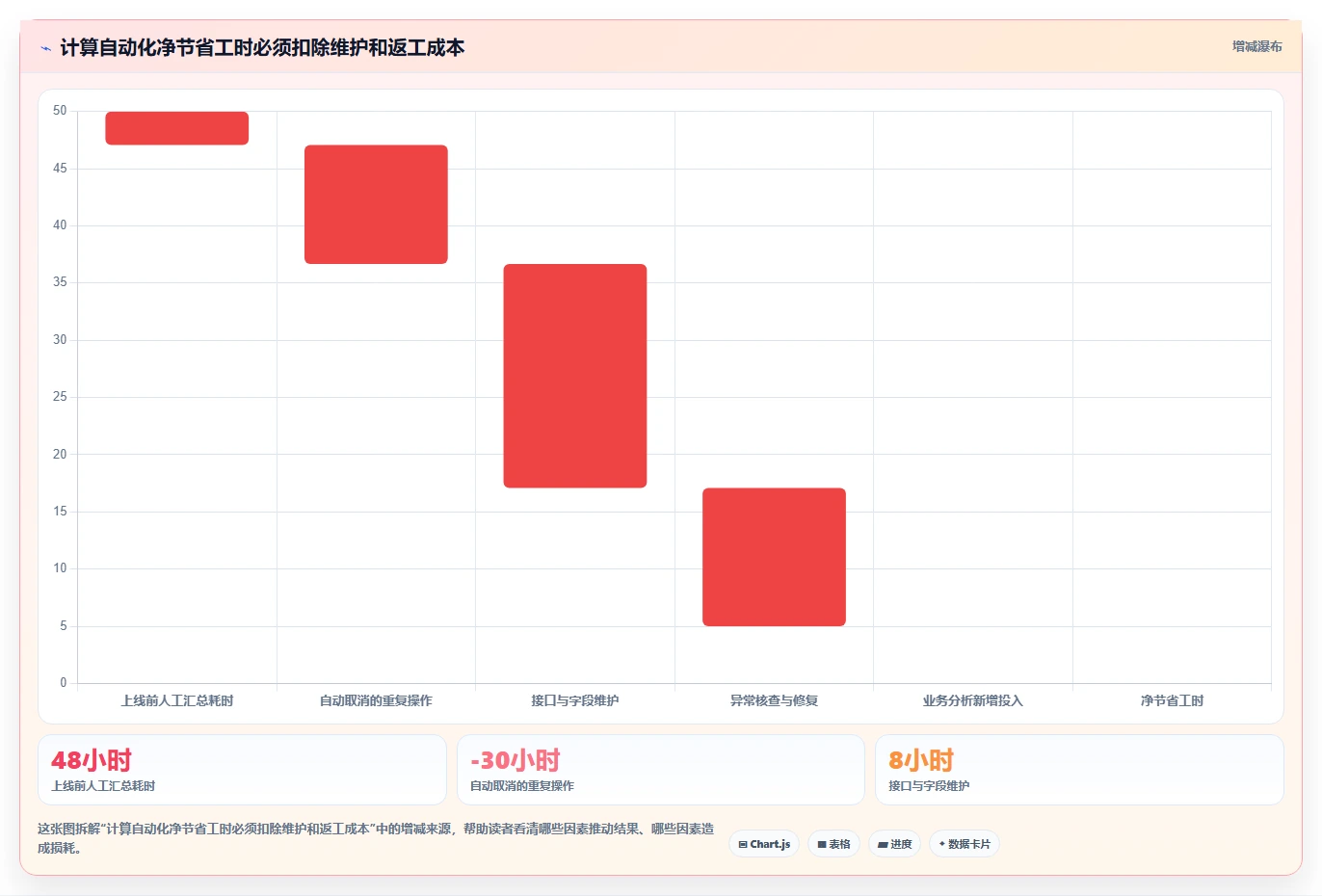Click the x-axis label 异常核查与修复
Screen dimensions: 1322x896
tap(774, 700)
